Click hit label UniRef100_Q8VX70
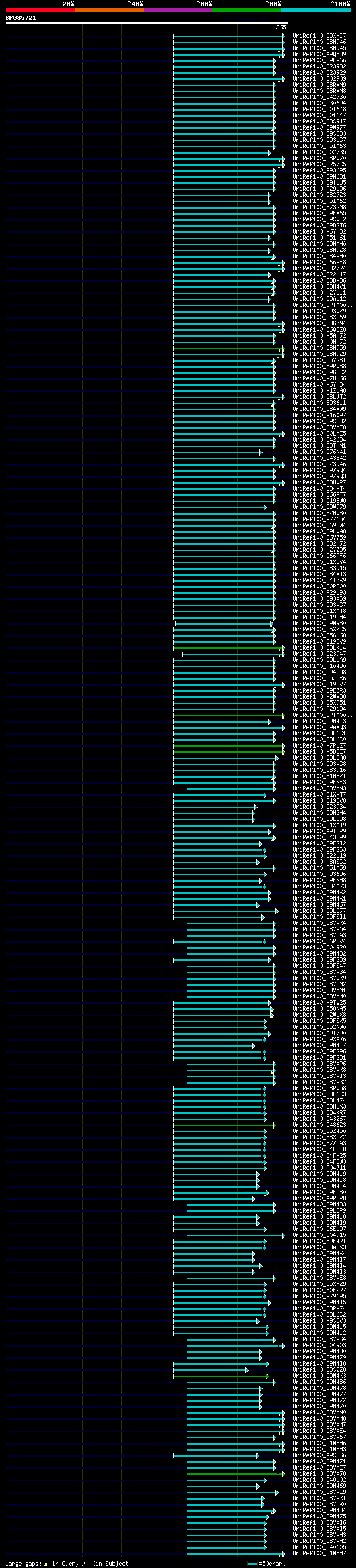The image size is (356, 1568). [319, 1474]
